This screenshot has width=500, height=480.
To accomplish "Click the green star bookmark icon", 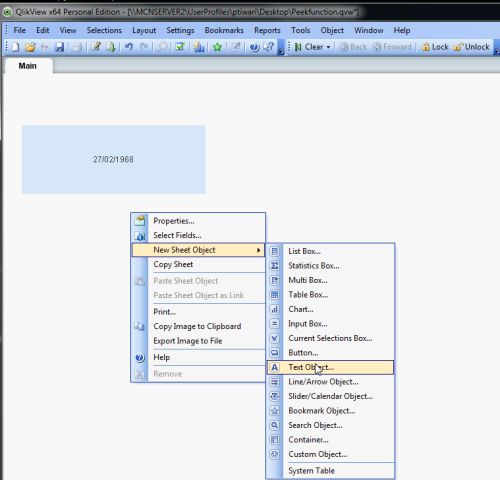I will (x=217, y=47).
